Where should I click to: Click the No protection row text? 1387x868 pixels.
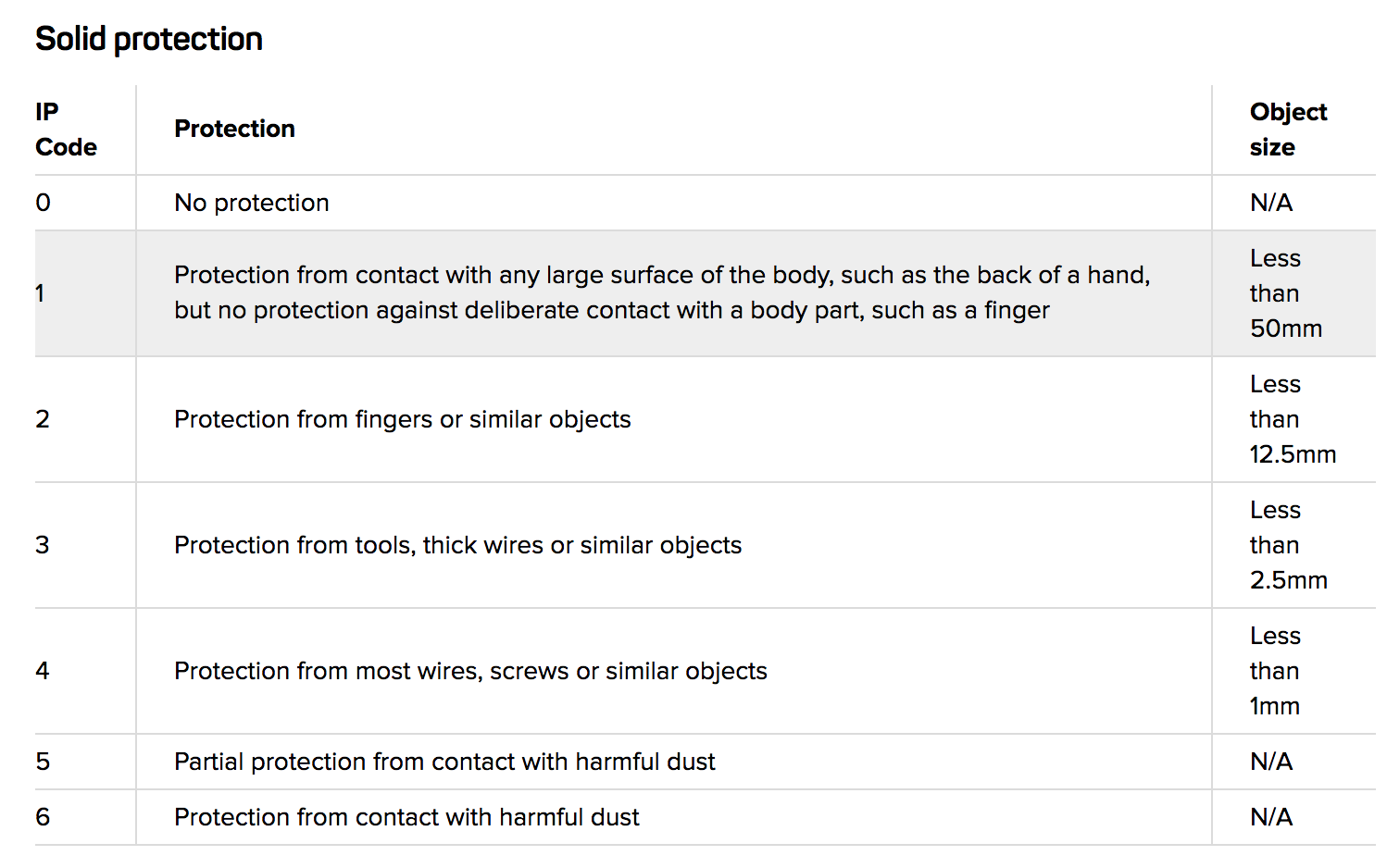(x=252, y=203)
